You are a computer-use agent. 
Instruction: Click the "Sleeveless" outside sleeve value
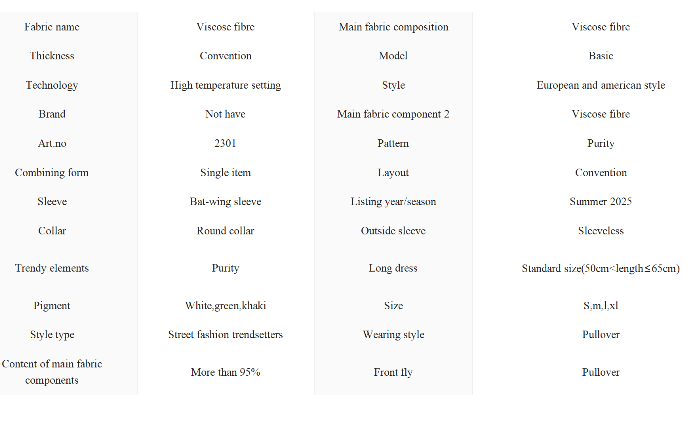tap(600, 230)
